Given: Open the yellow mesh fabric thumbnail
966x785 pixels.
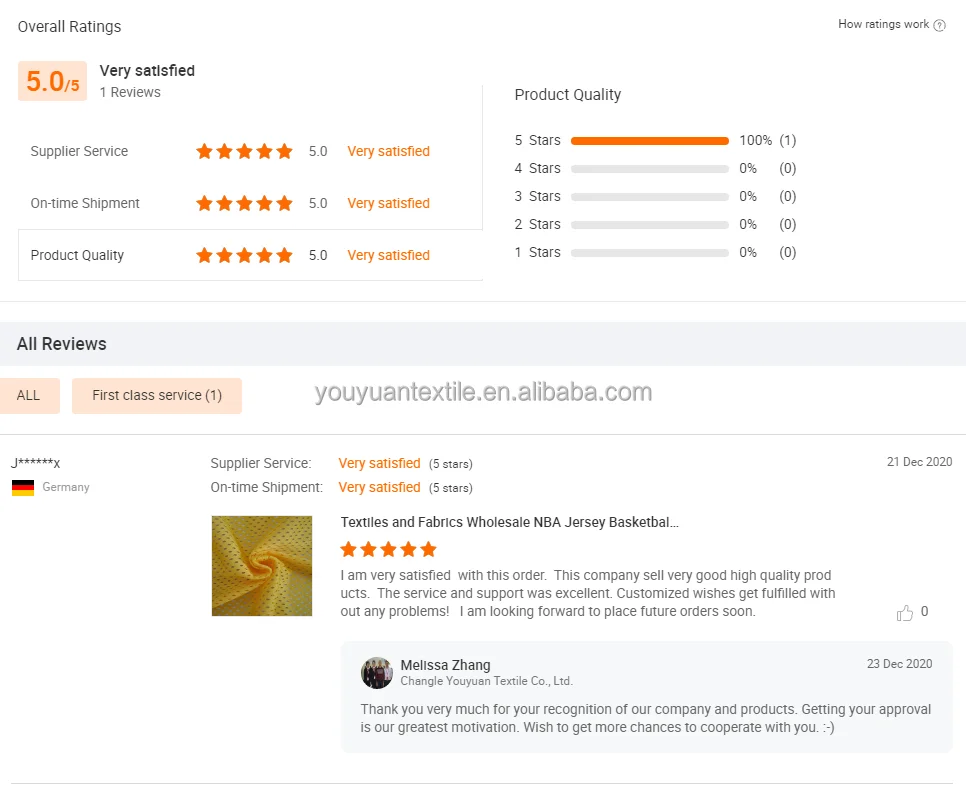Looking at the screenshot, I should (262, 566).
